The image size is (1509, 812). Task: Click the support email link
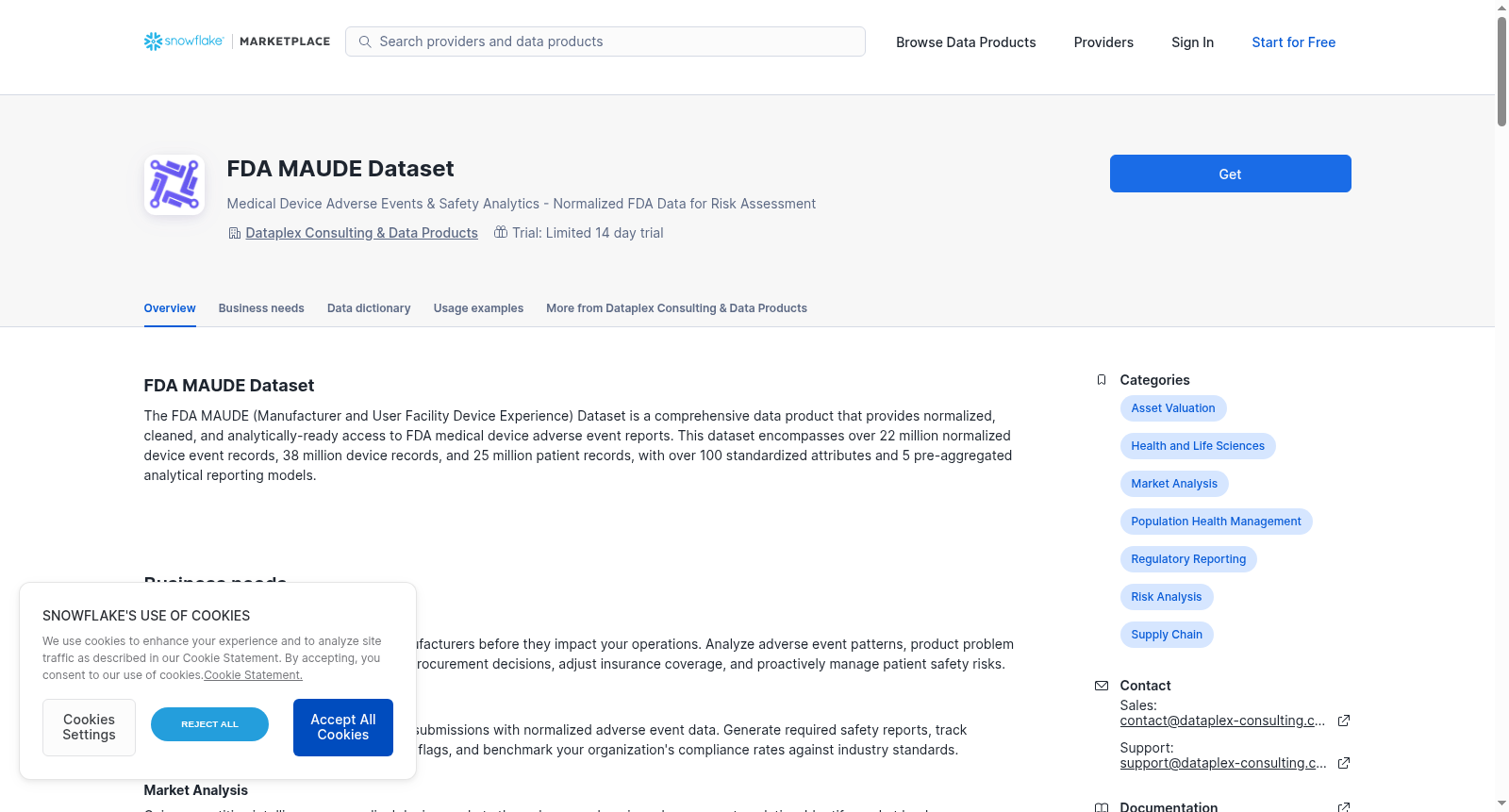(x=1223, y=763)
